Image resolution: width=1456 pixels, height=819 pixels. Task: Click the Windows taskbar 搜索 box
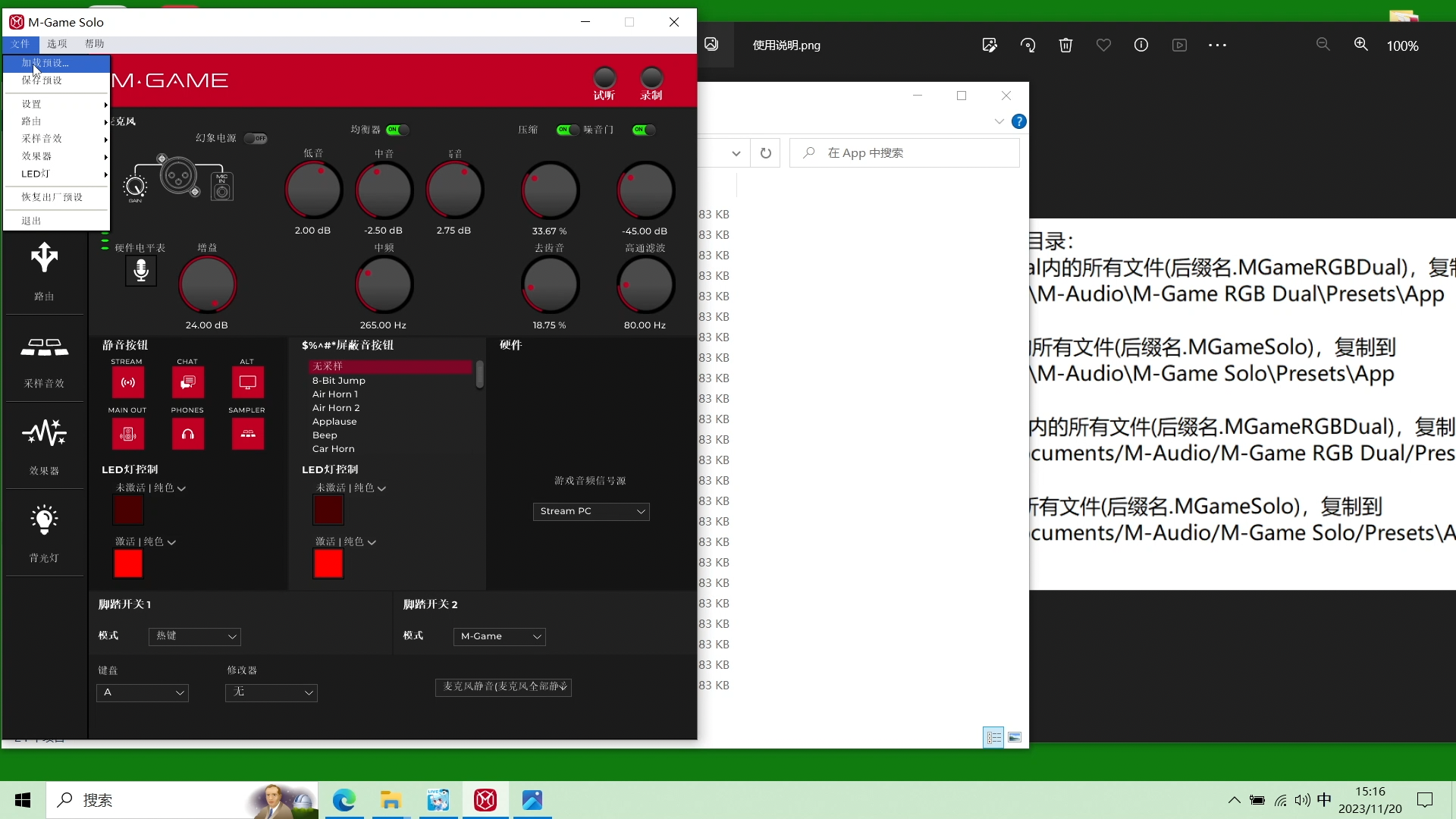click(182, 800)
